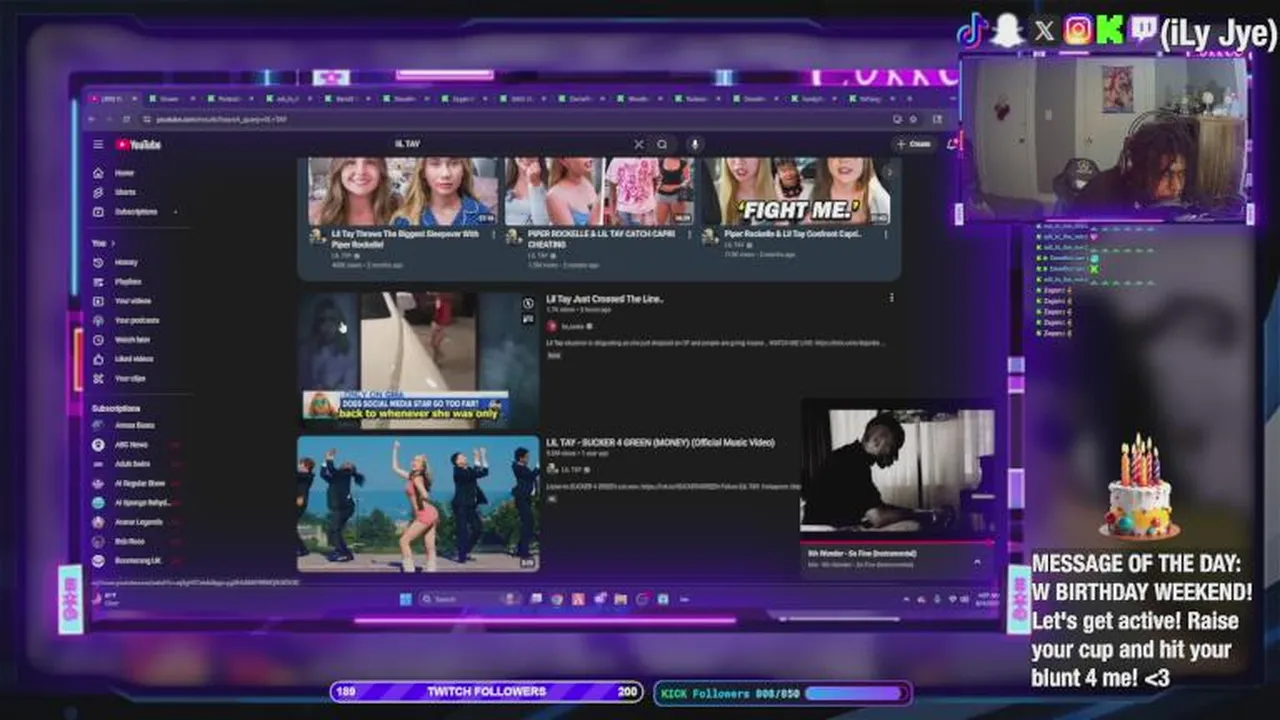Open the YouTube hamburger guide menu

98,144
